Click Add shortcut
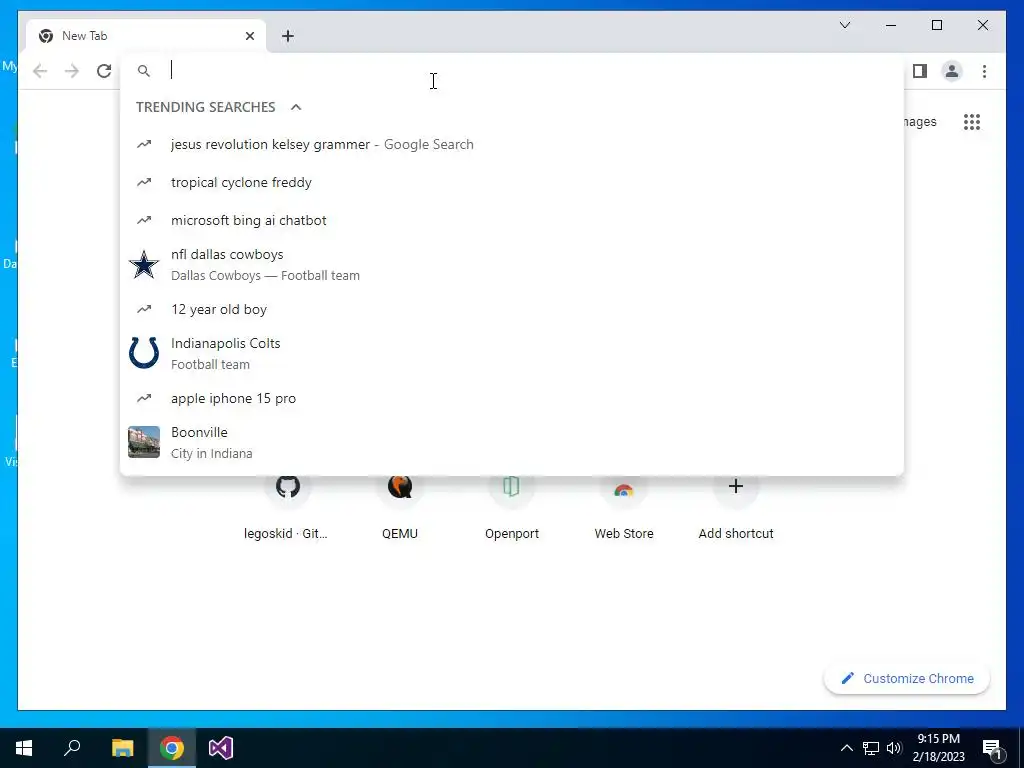This screenshot has height=768, width=1024. click(736, 506)
